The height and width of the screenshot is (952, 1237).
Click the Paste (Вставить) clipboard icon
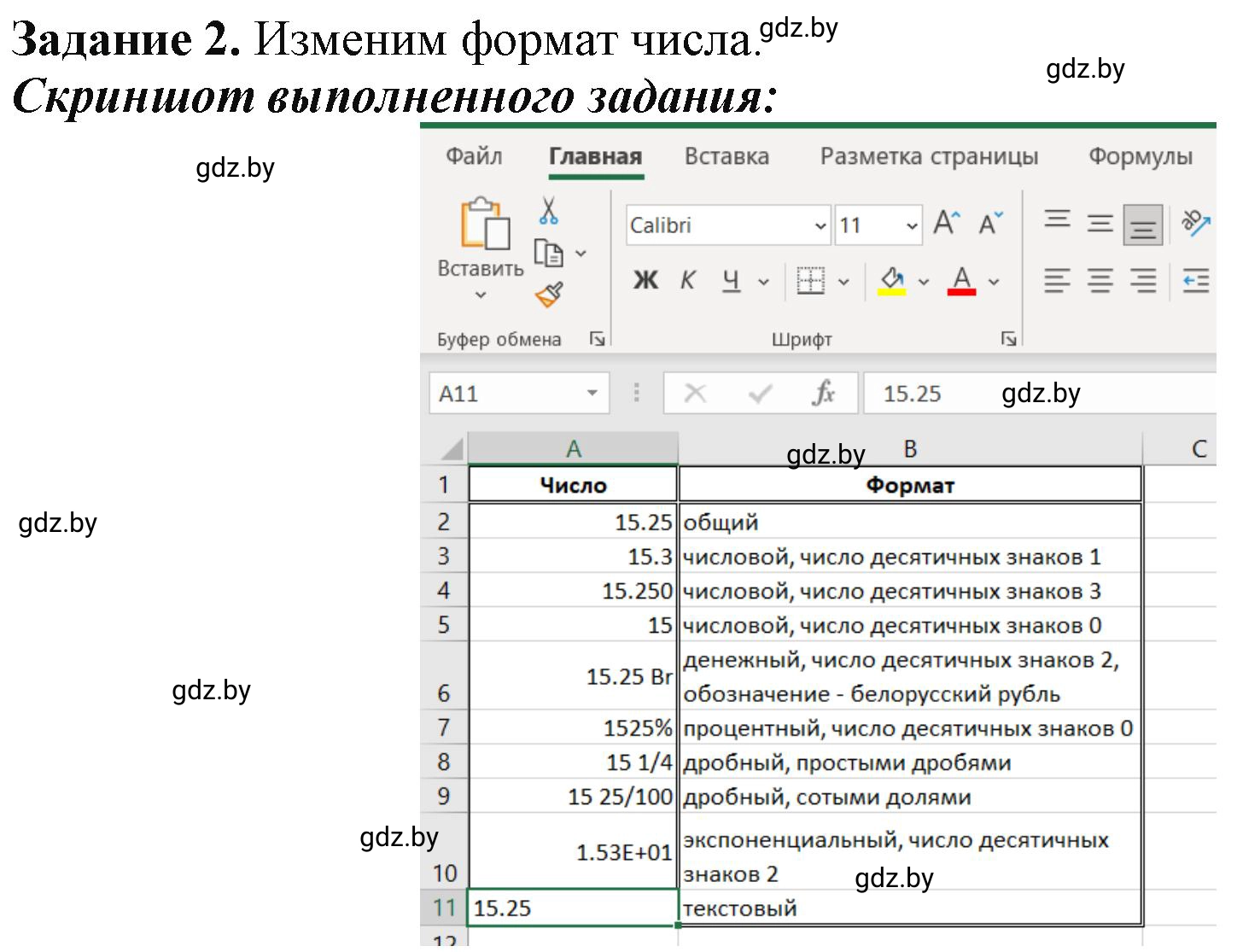click(485, 224)
